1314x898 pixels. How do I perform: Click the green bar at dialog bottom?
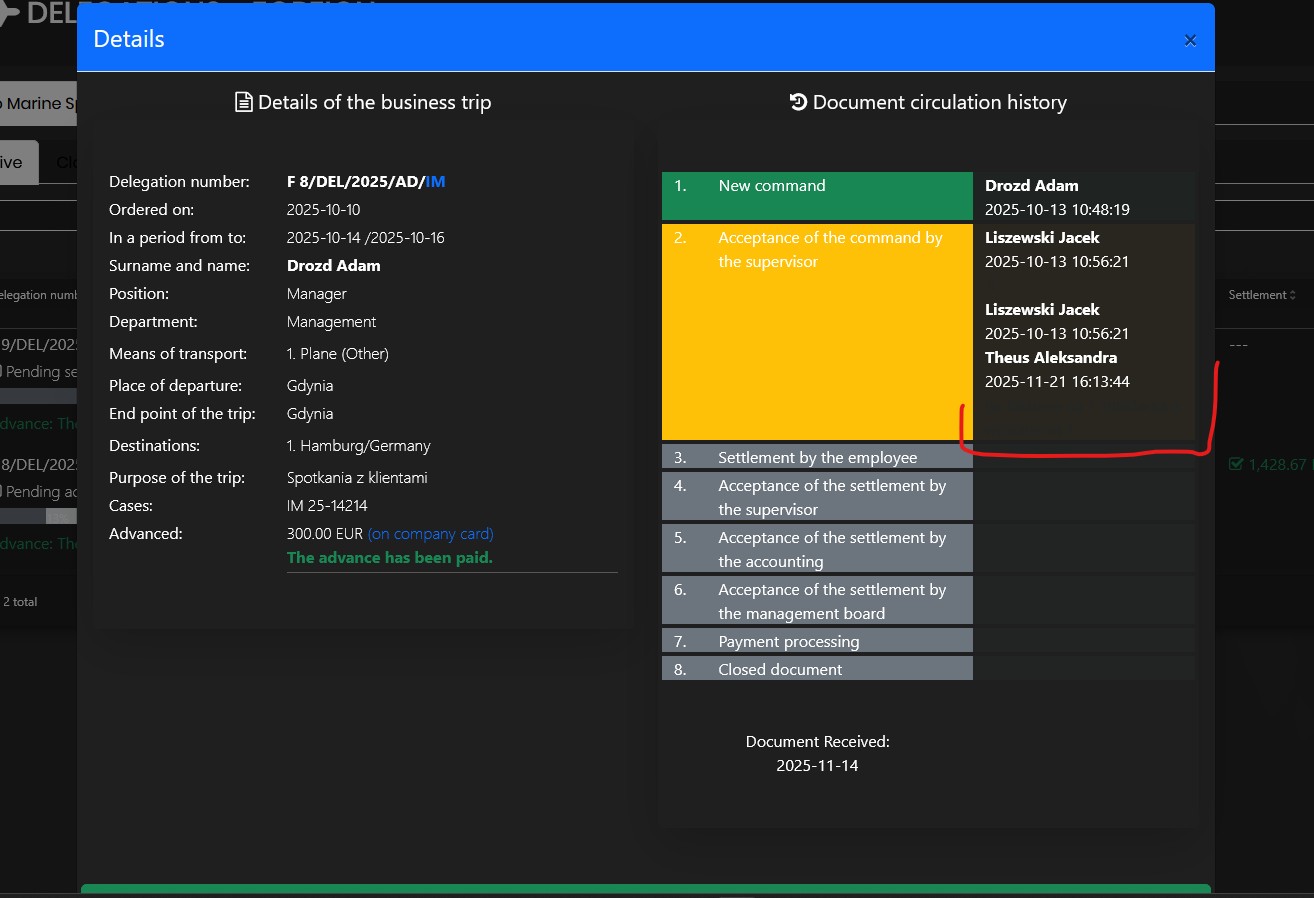(645, 890)
